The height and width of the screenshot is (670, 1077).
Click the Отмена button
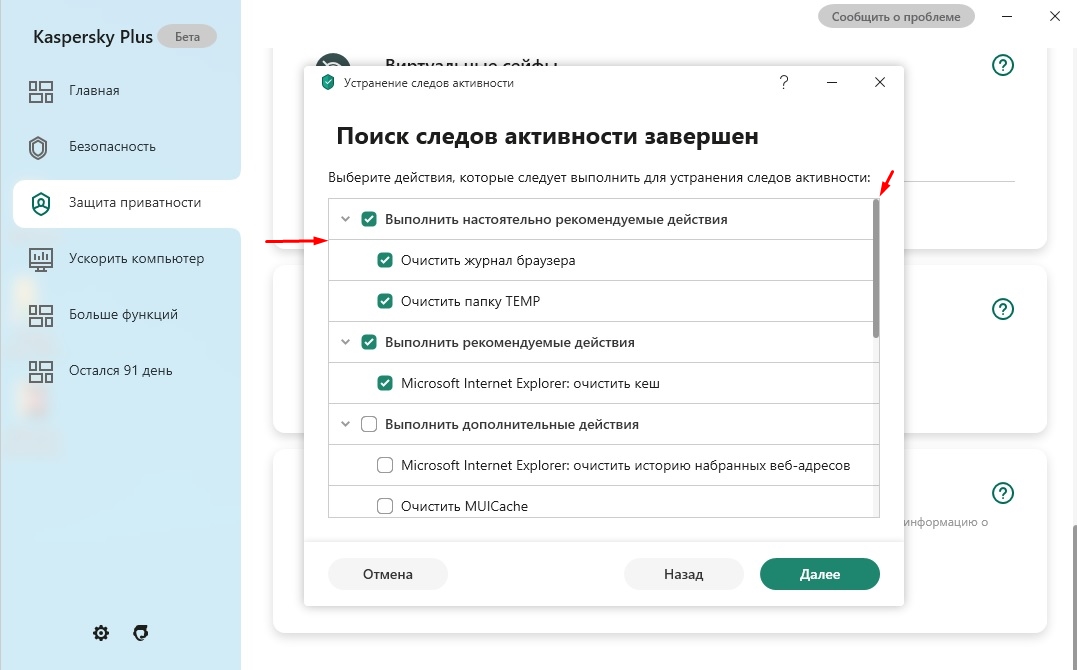[x=388, y=574]
